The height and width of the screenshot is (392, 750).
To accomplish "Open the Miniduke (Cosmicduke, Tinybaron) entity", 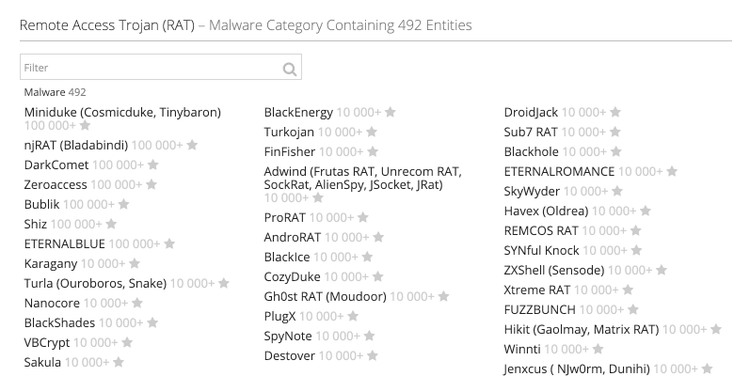I will (122, 112).
